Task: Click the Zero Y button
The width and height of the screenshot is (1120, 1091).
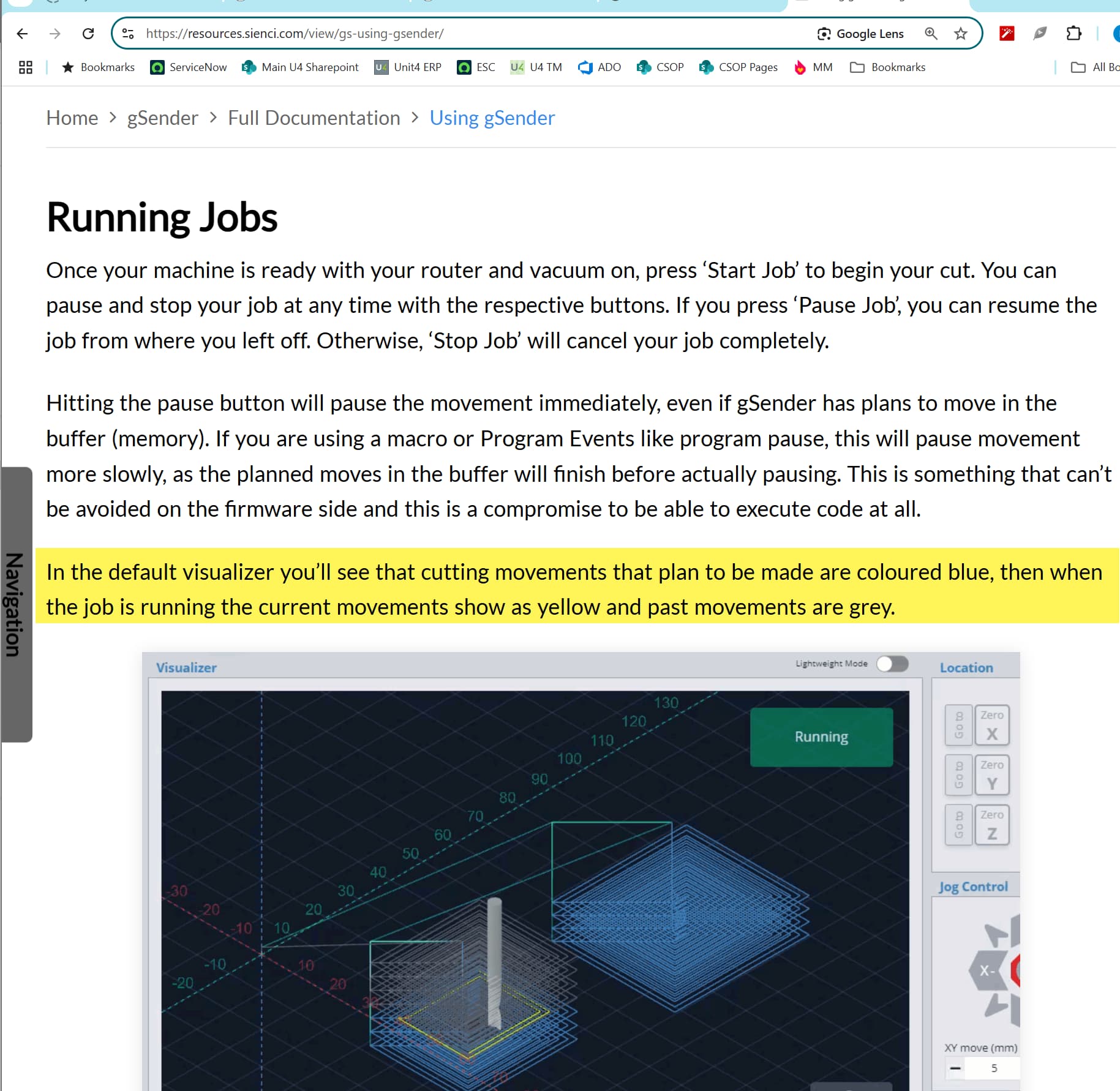Action: [x=991, y=775]
